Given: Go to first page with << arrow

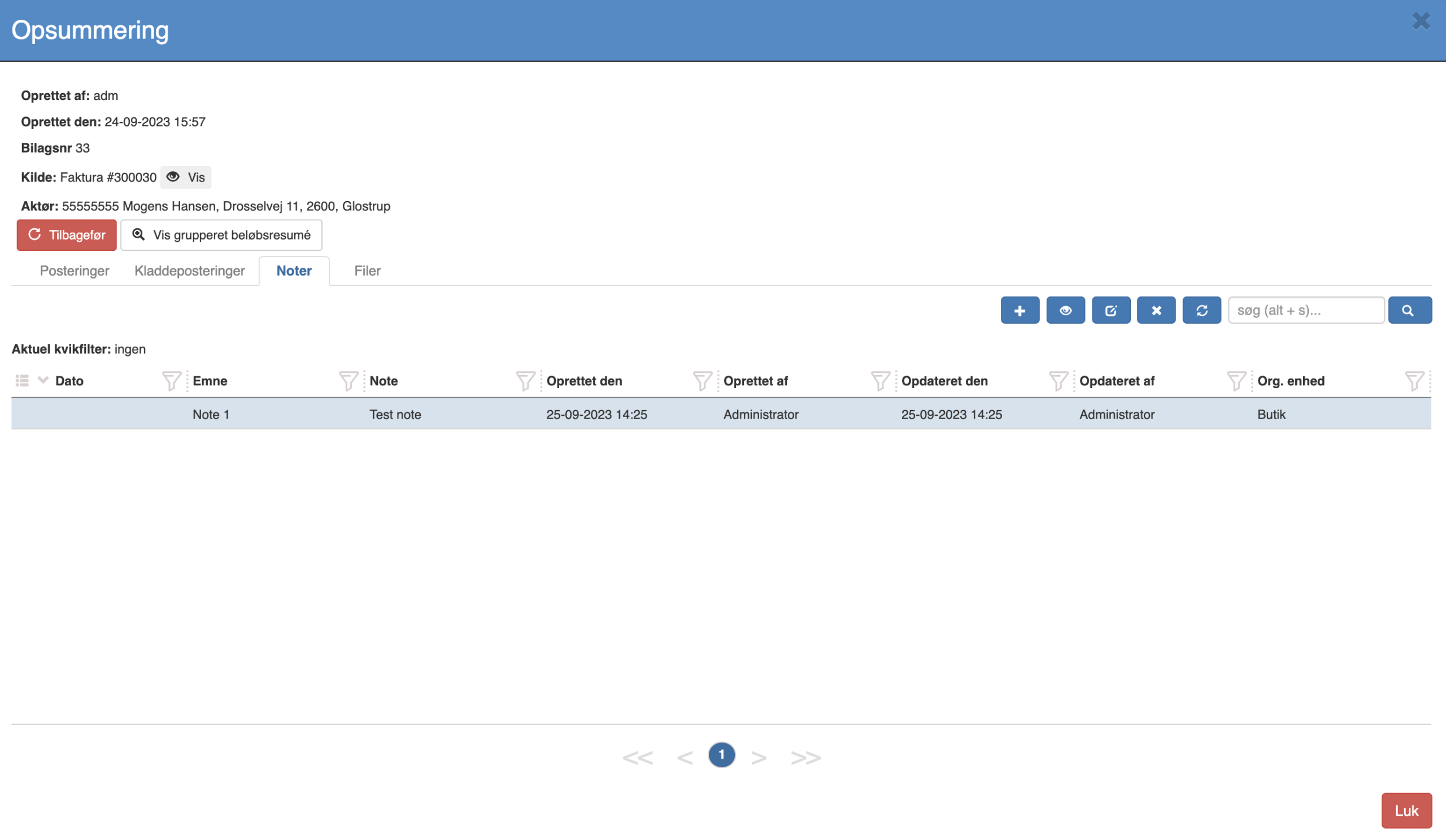Looking at the screenshot, I should (x=638, y=758).
